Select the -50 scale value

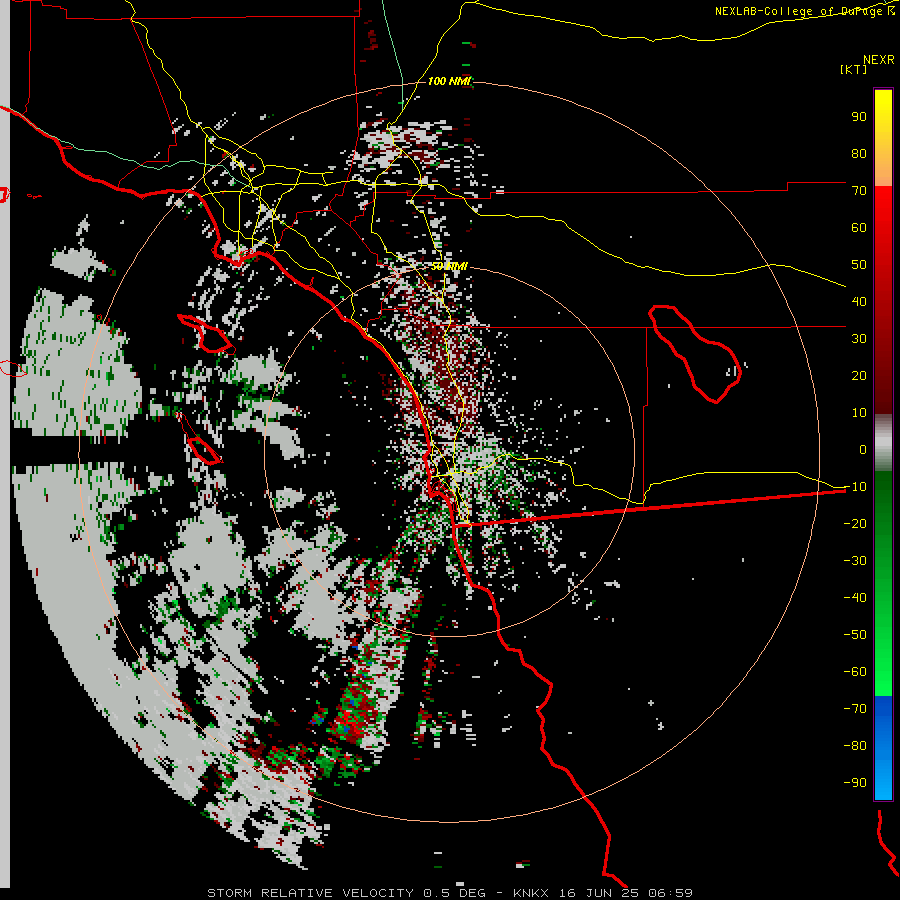(x=855, y=635)
